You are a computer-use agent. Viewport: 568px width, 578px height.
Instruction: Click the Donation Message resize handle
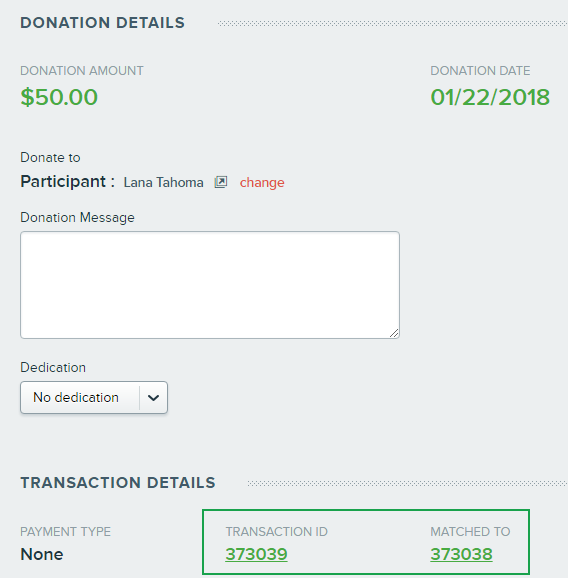(394, 333)
